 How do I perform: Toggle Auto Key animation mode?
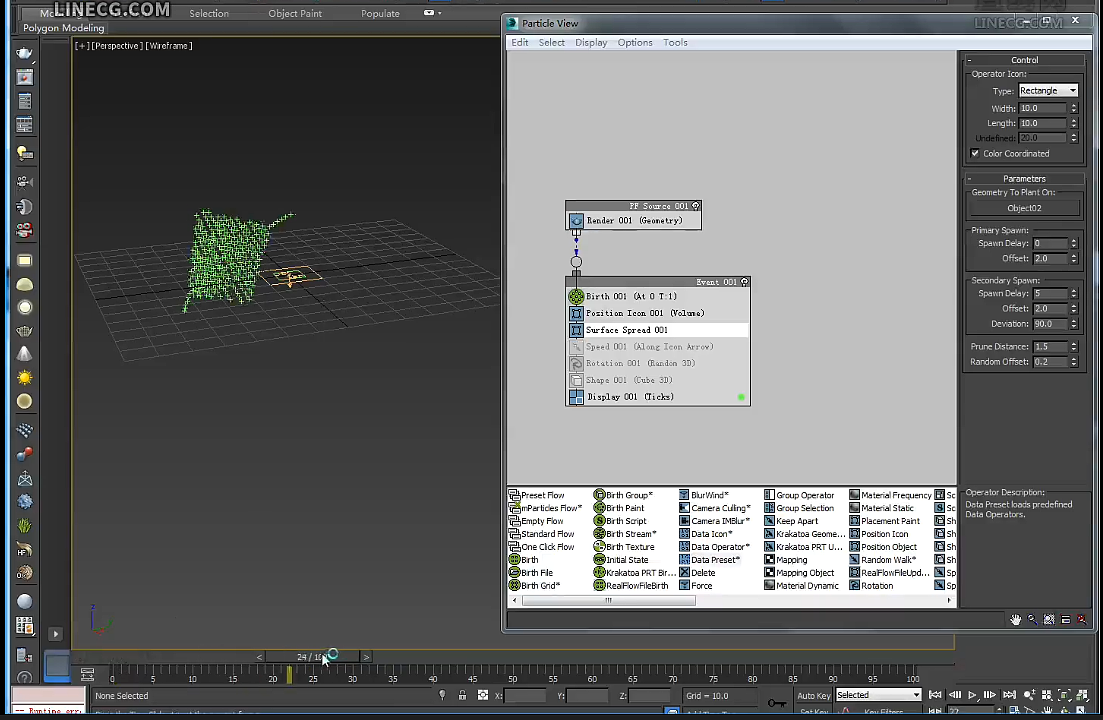(x=816, y=695)
